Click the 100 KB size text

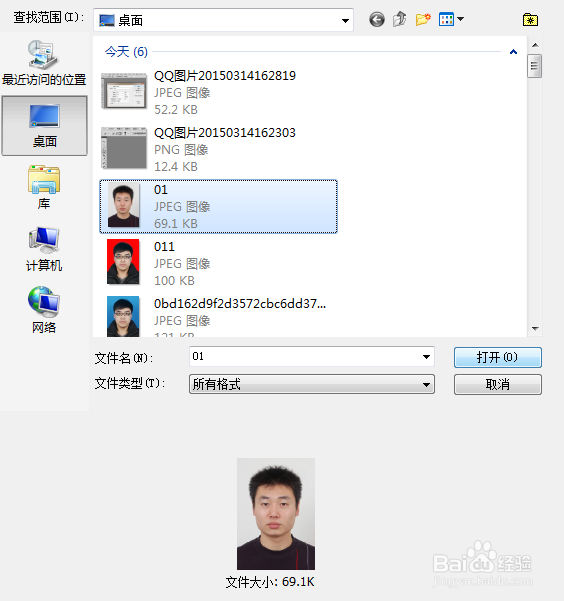point(174,281)
